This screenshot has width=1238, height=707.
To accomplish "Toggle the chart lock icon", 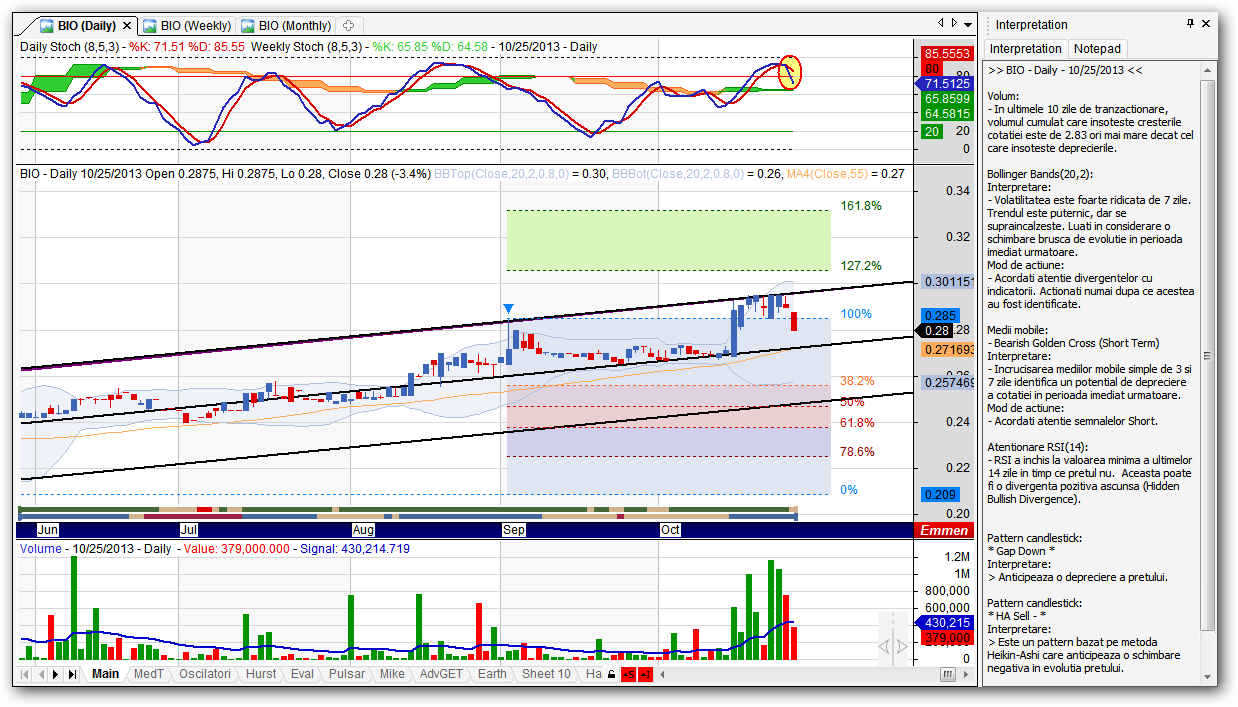I will (611, 675).
